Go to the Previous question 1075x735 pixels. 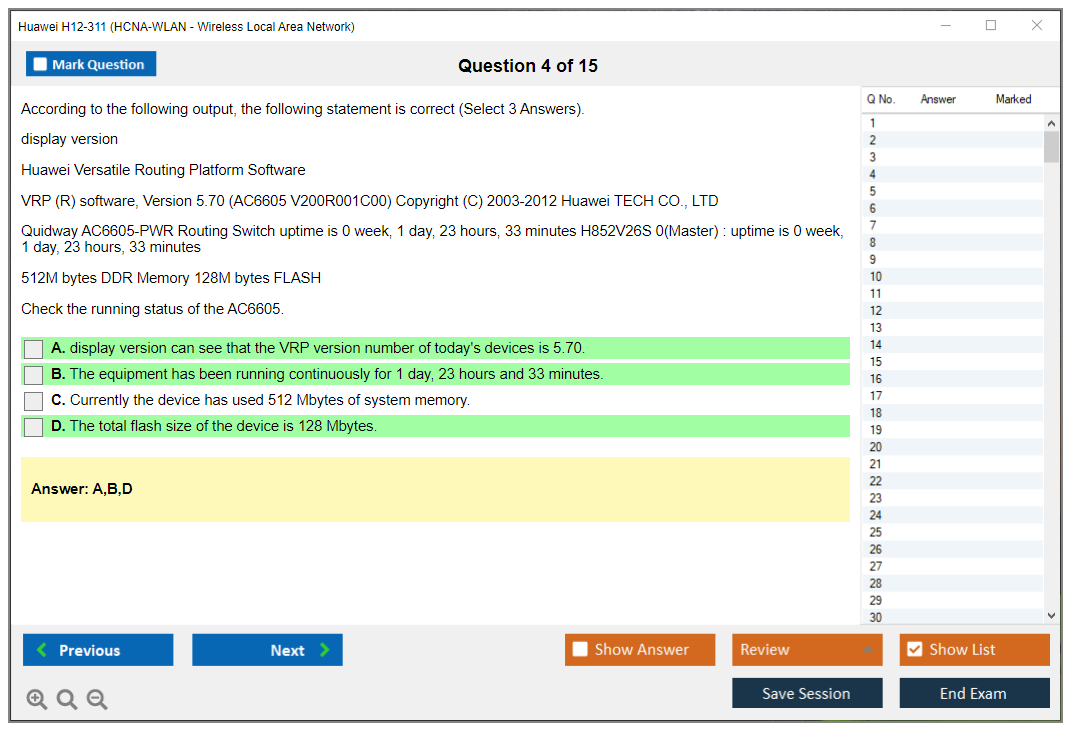point(98,650)
